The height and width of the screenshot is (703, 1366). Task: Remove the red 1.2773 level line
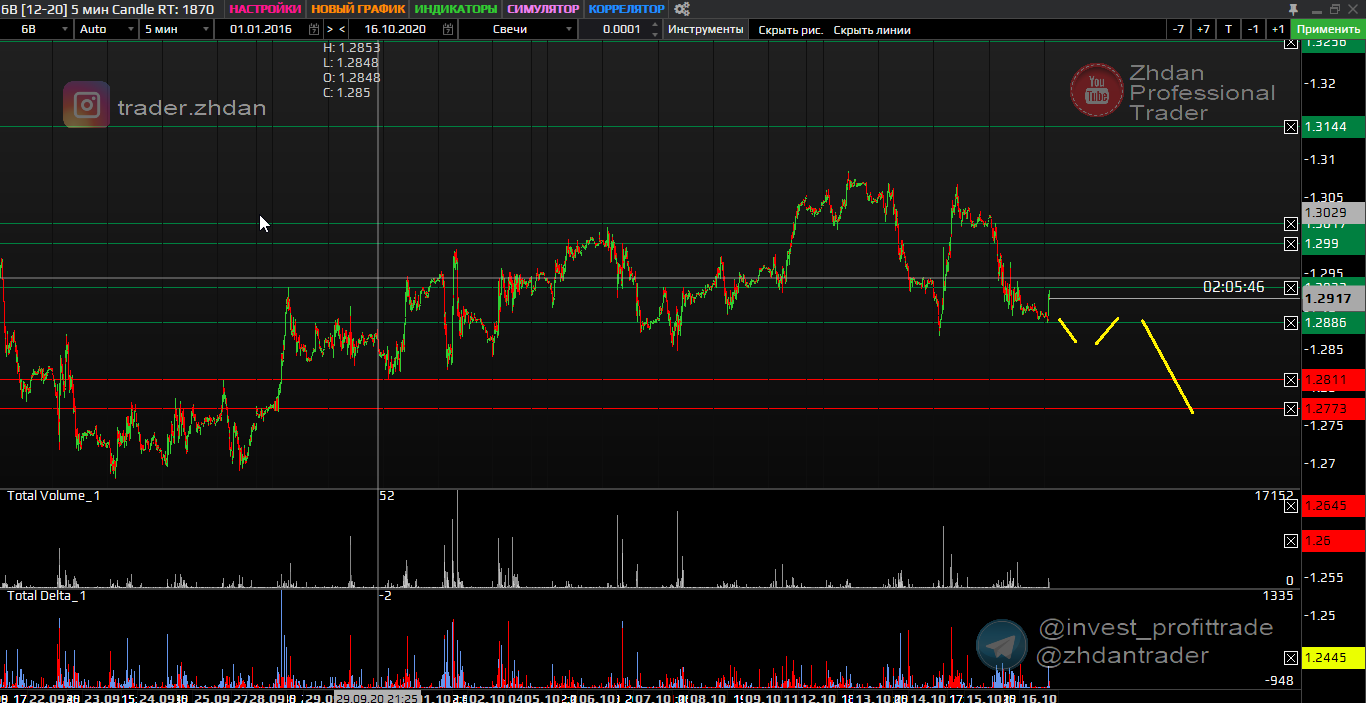pos(1291,409)
